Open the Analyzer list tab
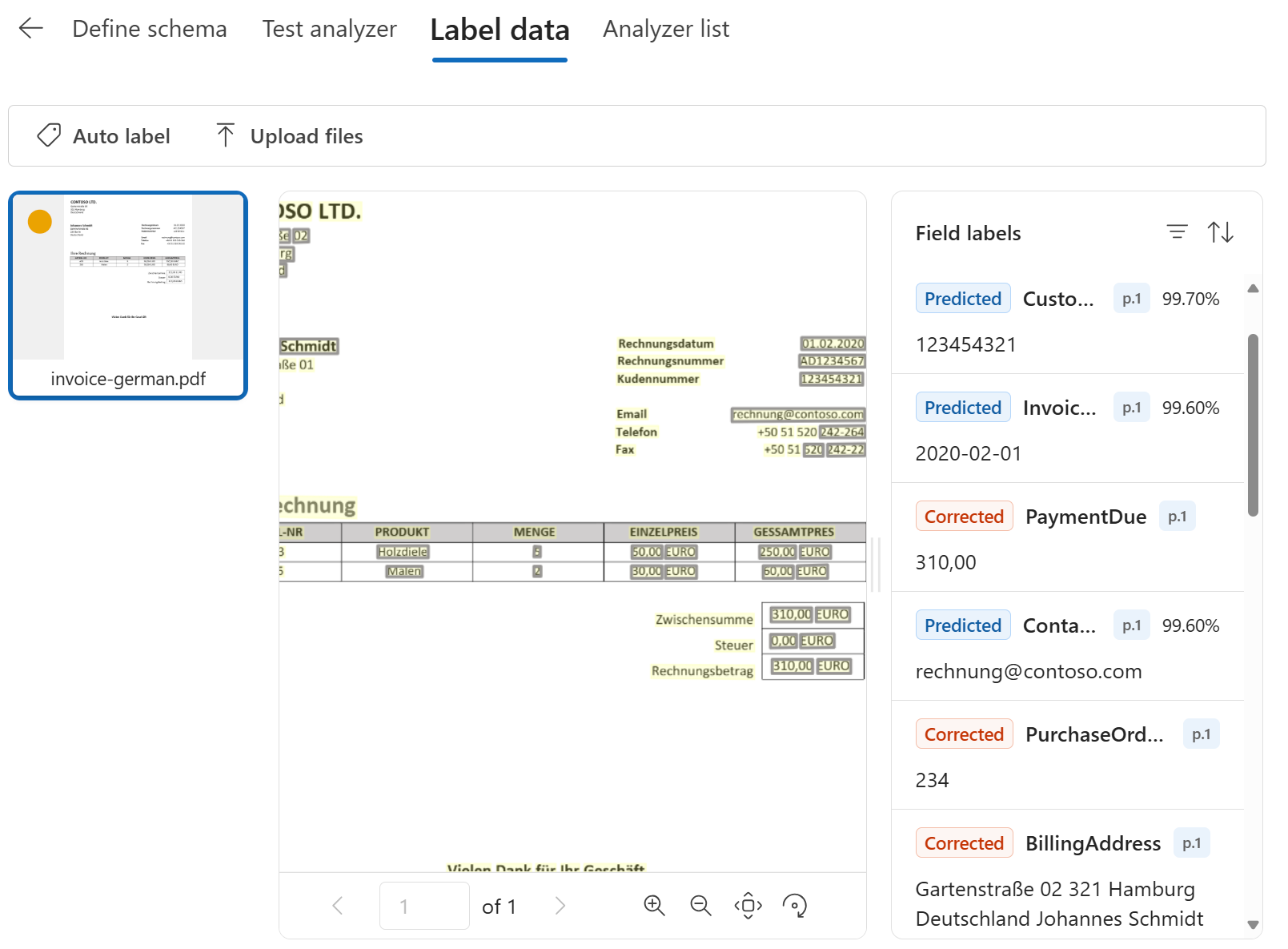 tap(666, 29)
